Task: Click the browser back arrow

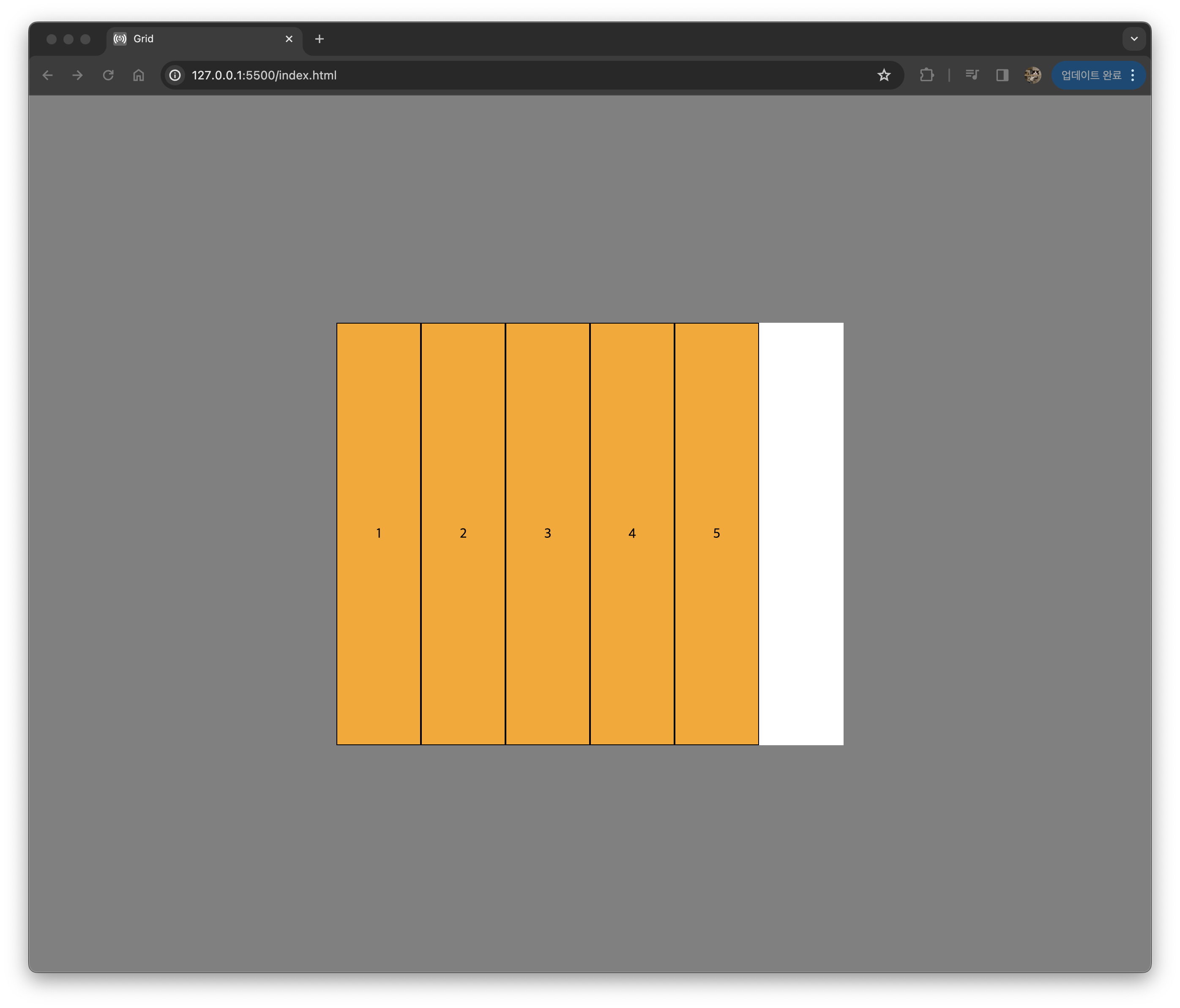Action: tap(48, 75)
